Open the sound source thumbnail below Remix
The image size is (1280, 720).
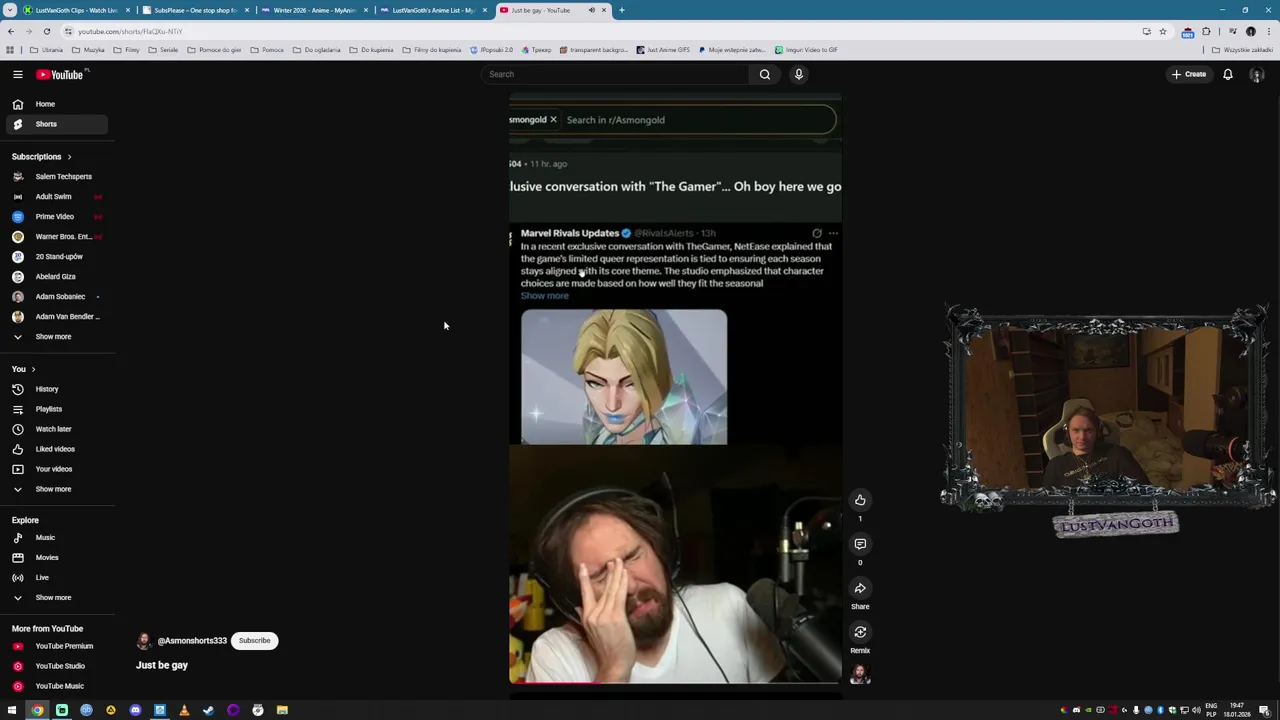point(860,674)
